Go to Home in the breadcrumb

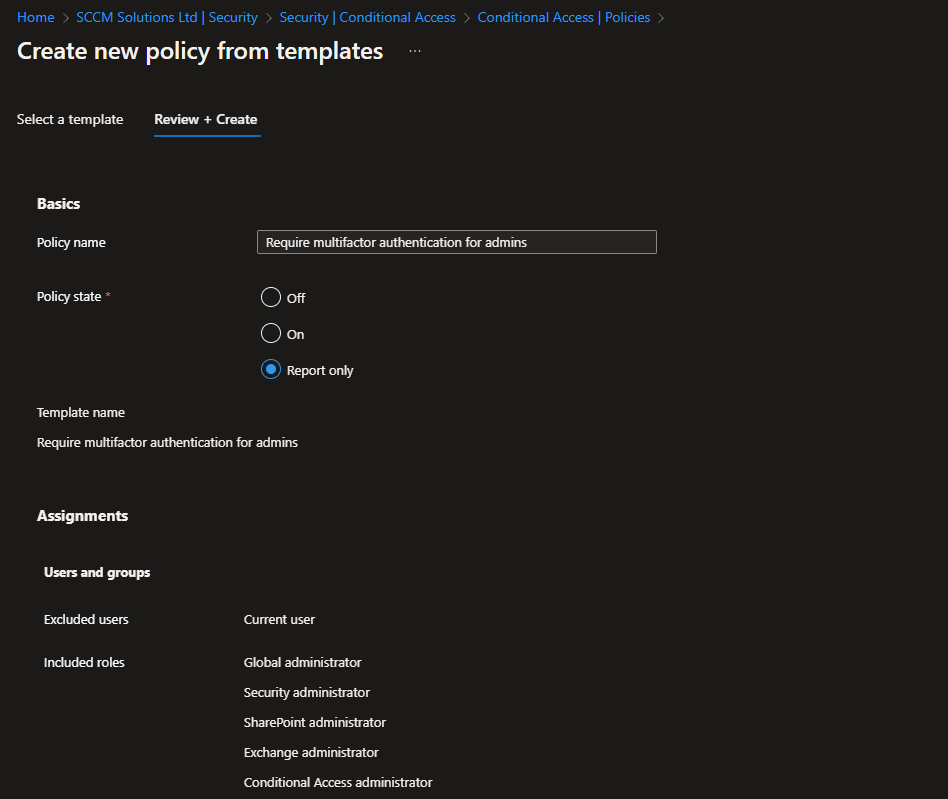35,17
